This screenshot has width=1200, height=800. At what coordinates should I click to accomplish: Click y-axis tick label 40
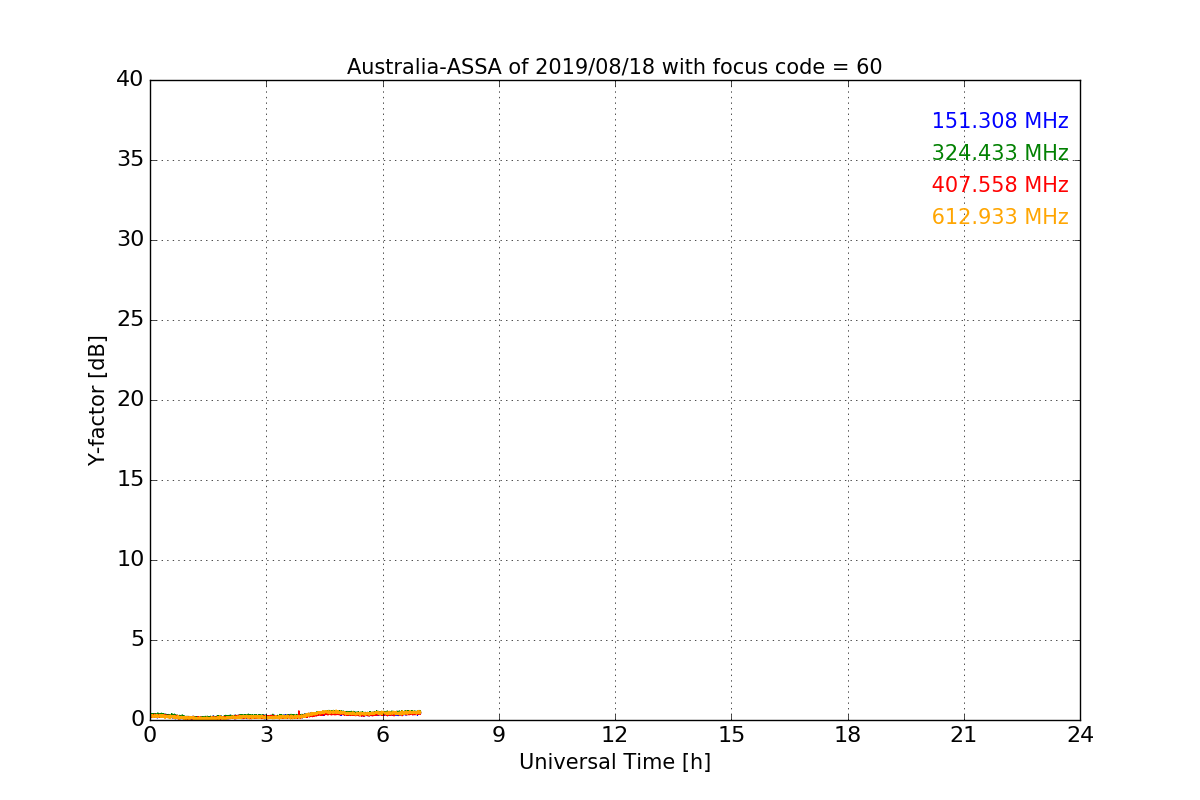[x=130, y=79]
